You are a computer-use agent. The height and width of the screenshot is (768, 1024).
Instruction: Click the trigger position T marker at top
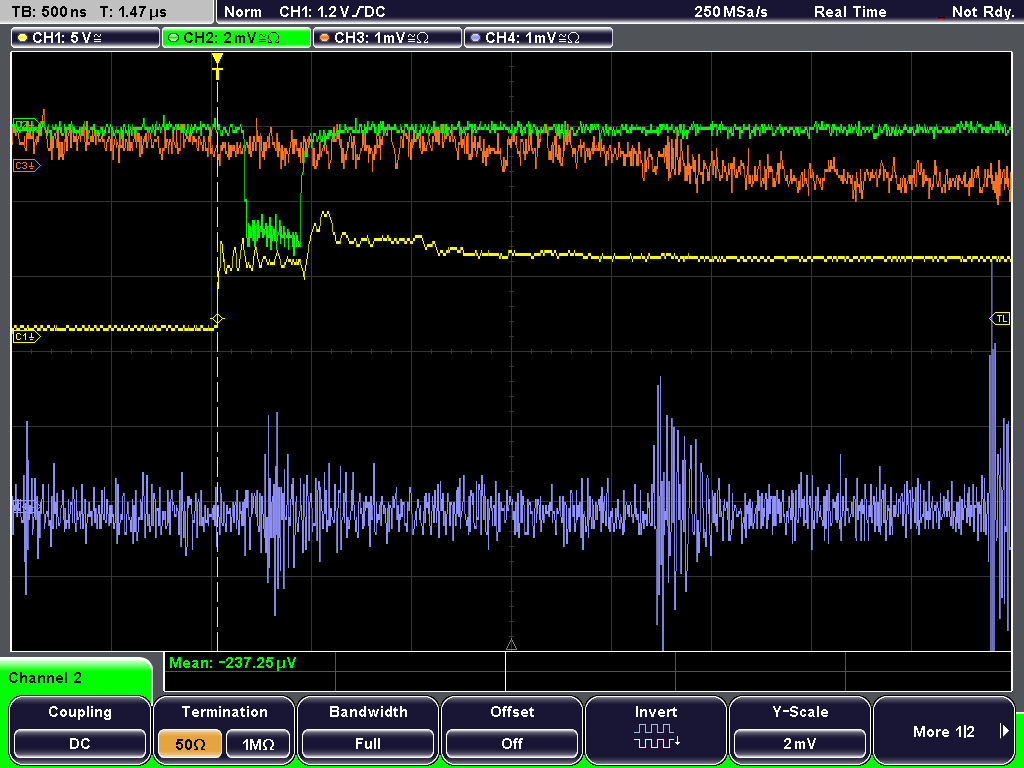pyautogui.click(x=217, y=66)
